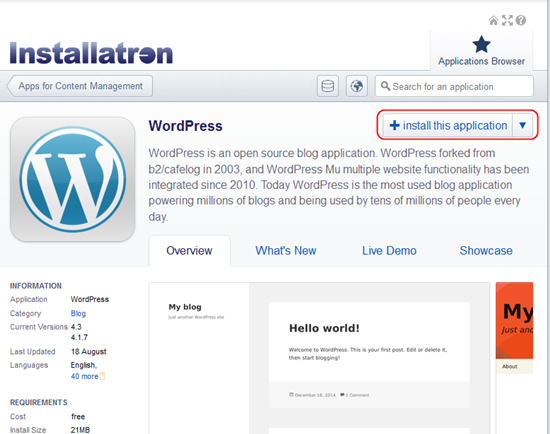The image size is (550, 434).
Task: Click the 21MB install size value
Action: tap(80, 430)
